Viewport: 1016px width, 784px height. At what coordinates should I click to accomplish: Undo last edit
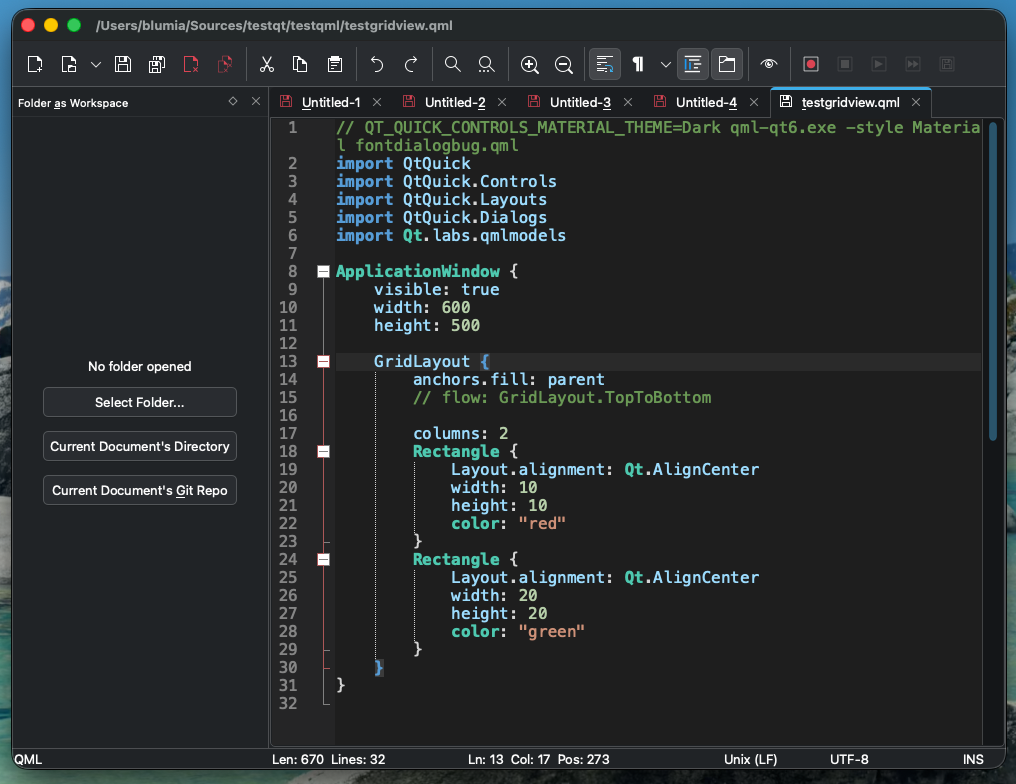pyautogui.click(x=376, y=64)
